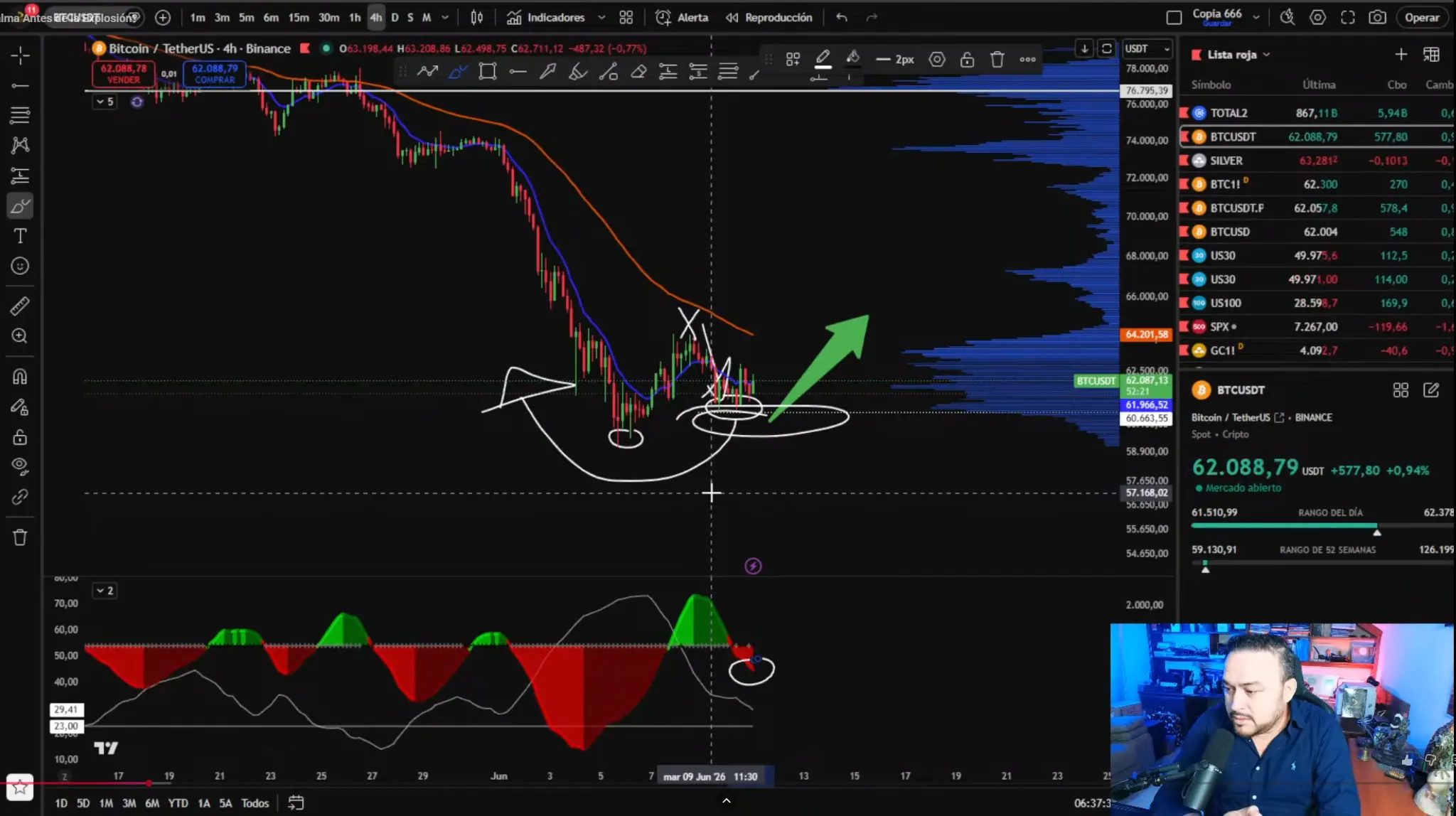The height and width of the screenshot is (816, 1456).
Task: Add symbol to watchlist with plus
Action: [1401, 54]
